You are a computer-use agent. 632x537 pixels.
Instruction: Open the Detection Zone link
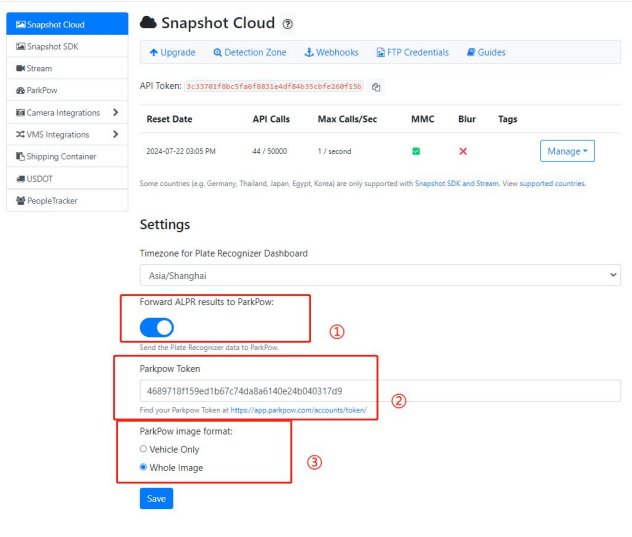coord(250,52)
